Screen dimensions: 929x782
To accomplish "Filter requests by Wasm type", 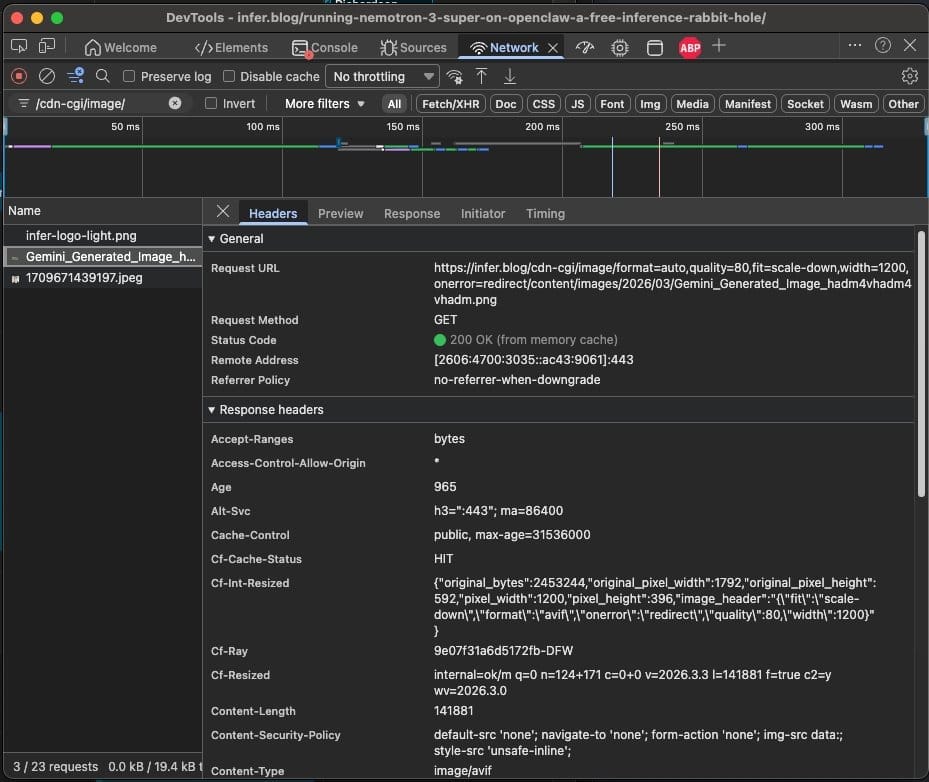I will 856,104.
